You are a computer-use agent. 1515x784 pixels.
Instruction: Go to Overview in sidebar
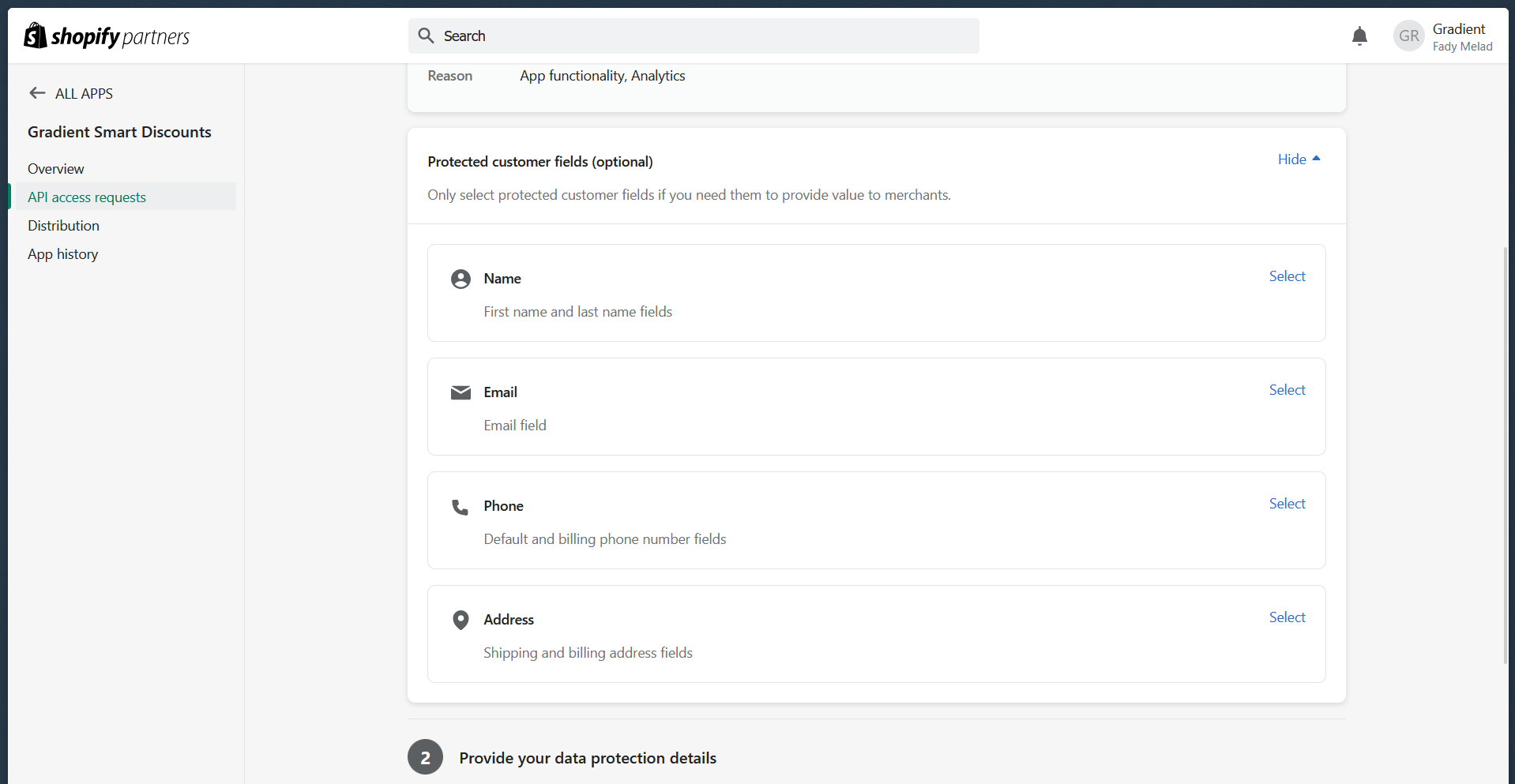click(x=56, y=169)
